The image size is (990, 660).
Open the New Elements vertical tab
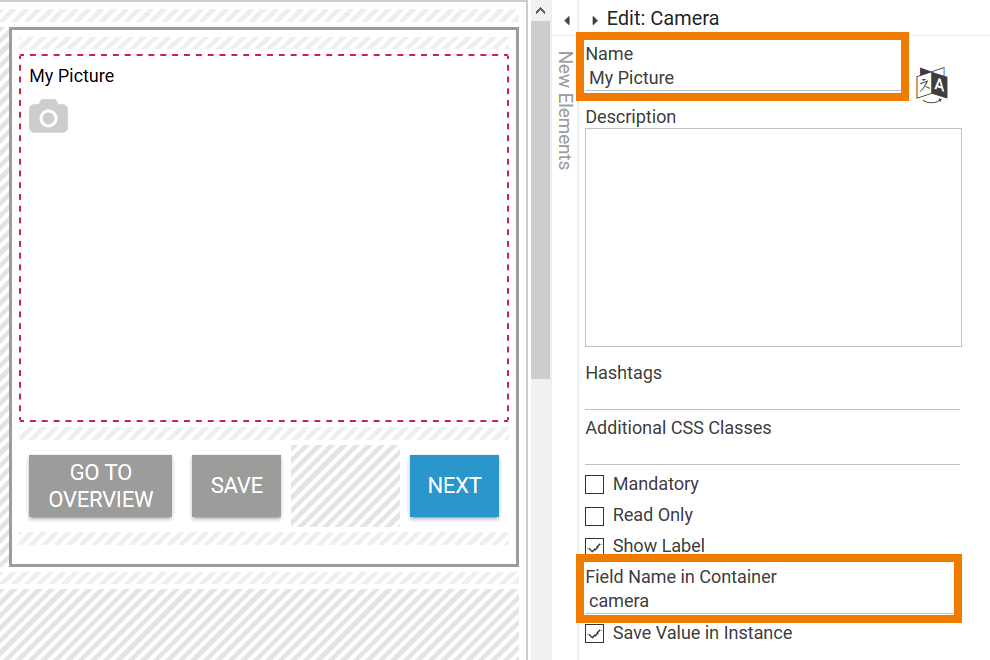tap(565, 110)
